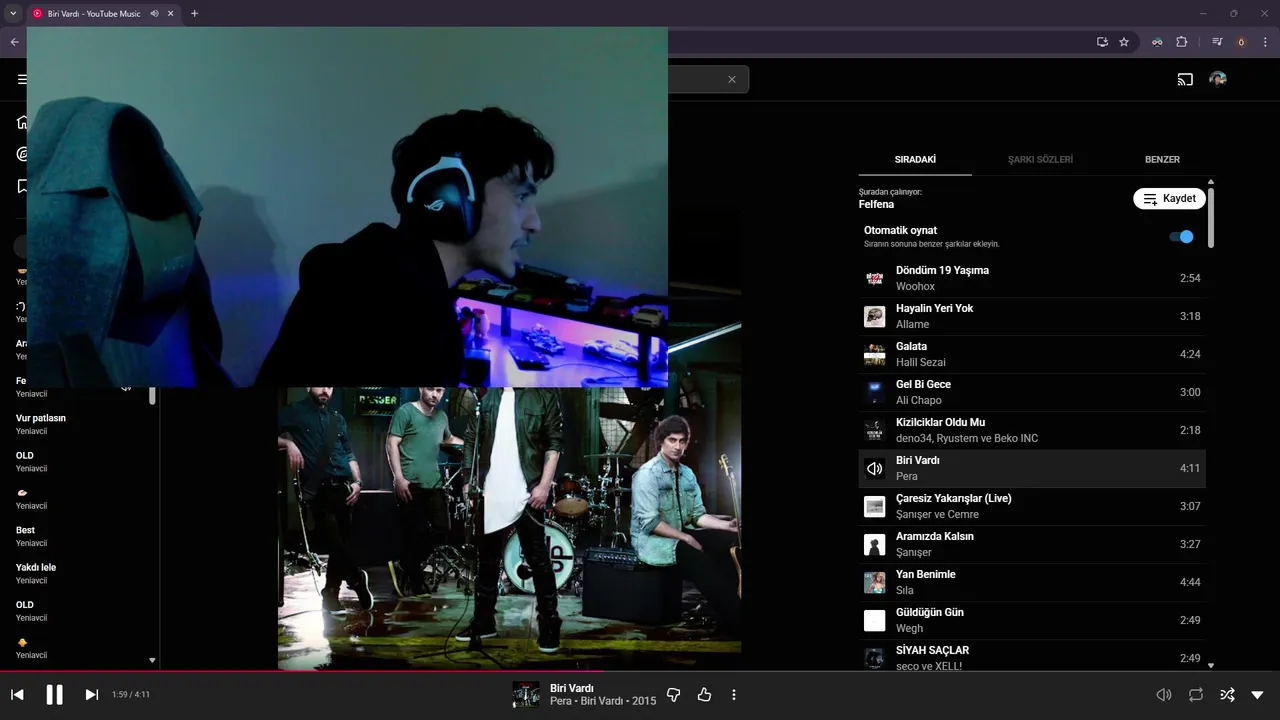
Task: Open Library in the sidebar
Action: [x=21, y=186]
